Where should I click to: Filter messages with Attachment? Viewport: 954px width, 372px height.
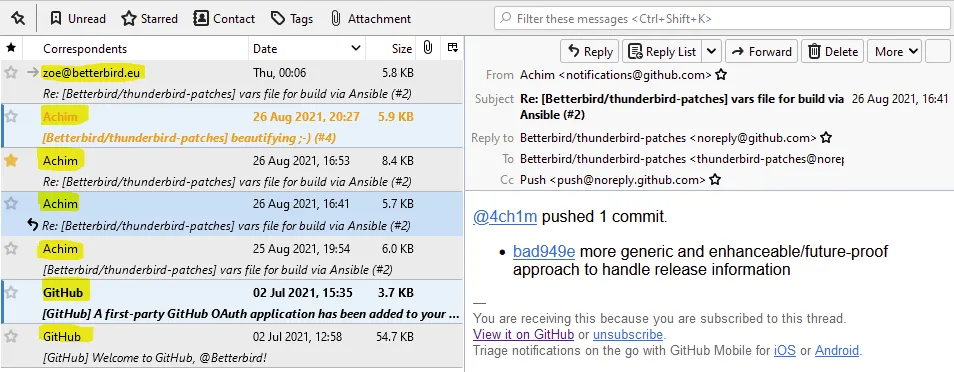(370, 19)
